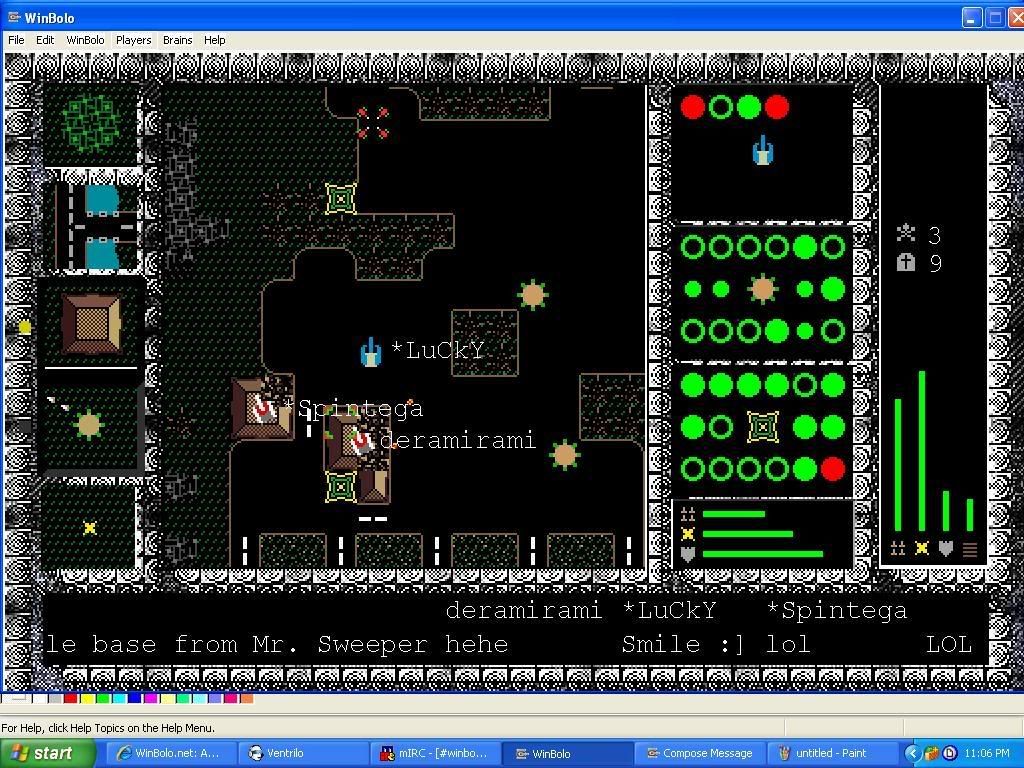The width and height of the screenshot is (1024, 768).
Task: Open the WinBolo menu
Action: tap(85, 40)
